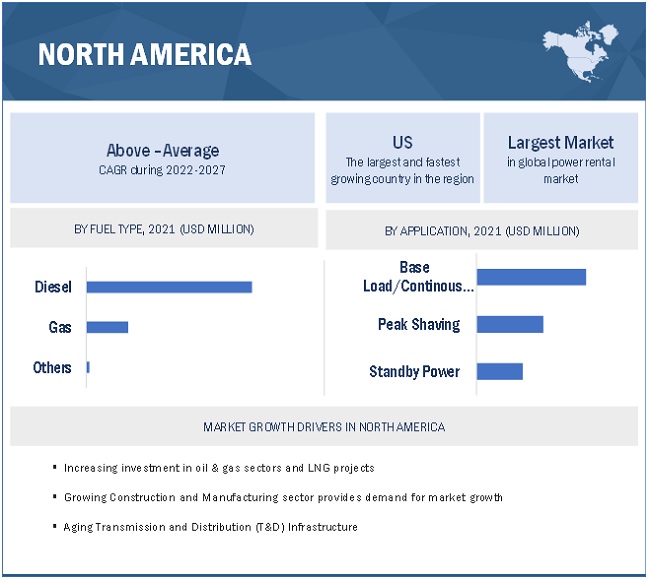Select the Peak Shaving label
The height and width of the screenshot is (580, 650).
tap(418, 324)
